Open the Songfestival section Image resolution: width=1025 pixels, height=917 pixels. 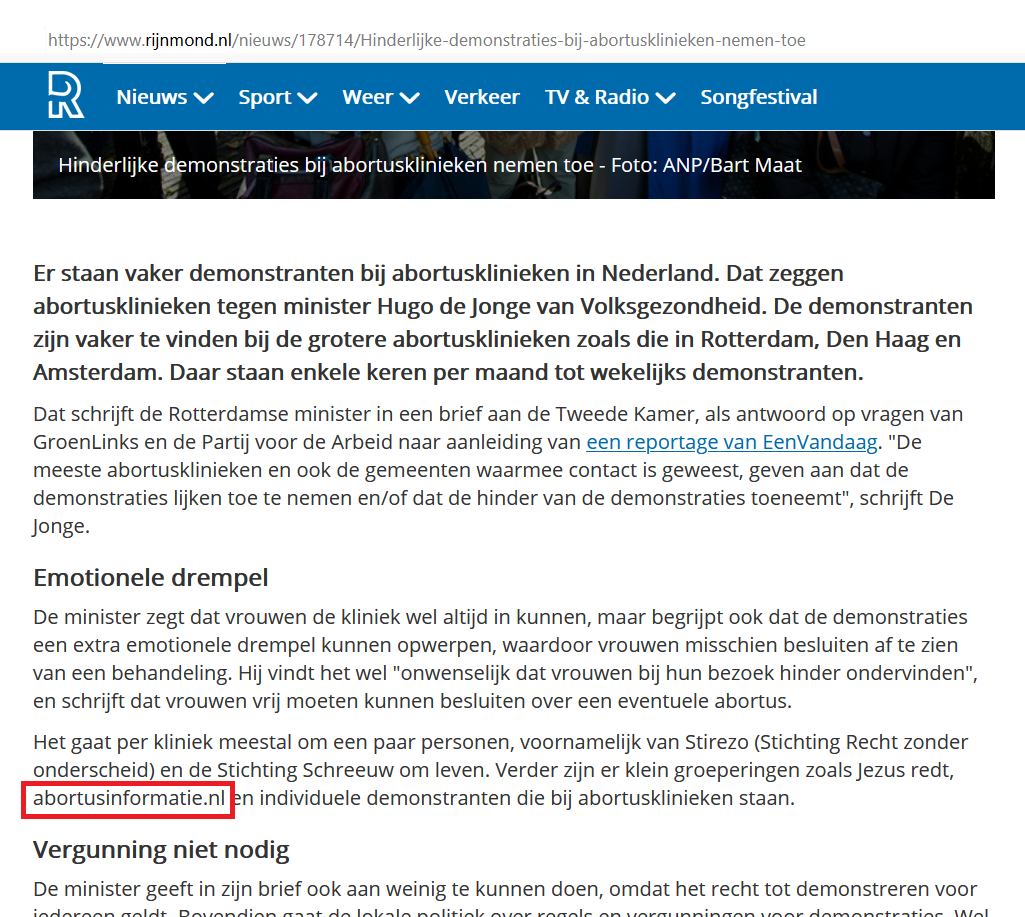[758, 97]
